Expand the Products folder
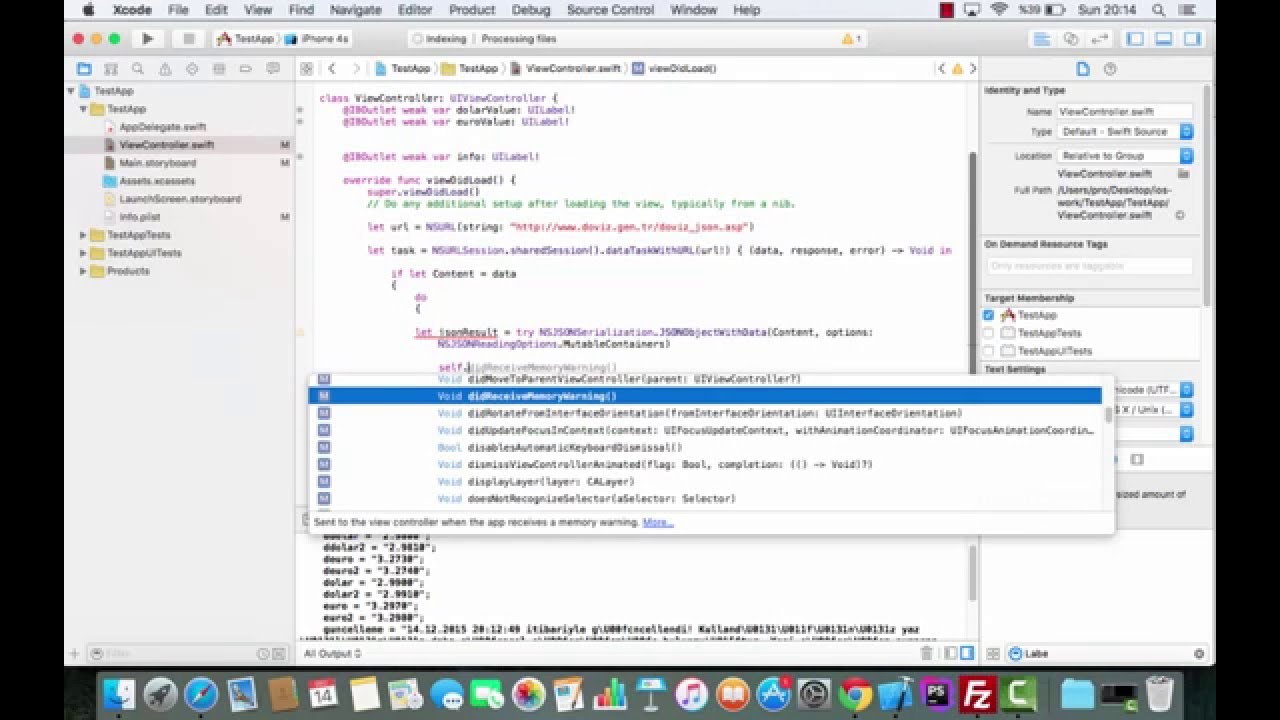 pos(84,271)
